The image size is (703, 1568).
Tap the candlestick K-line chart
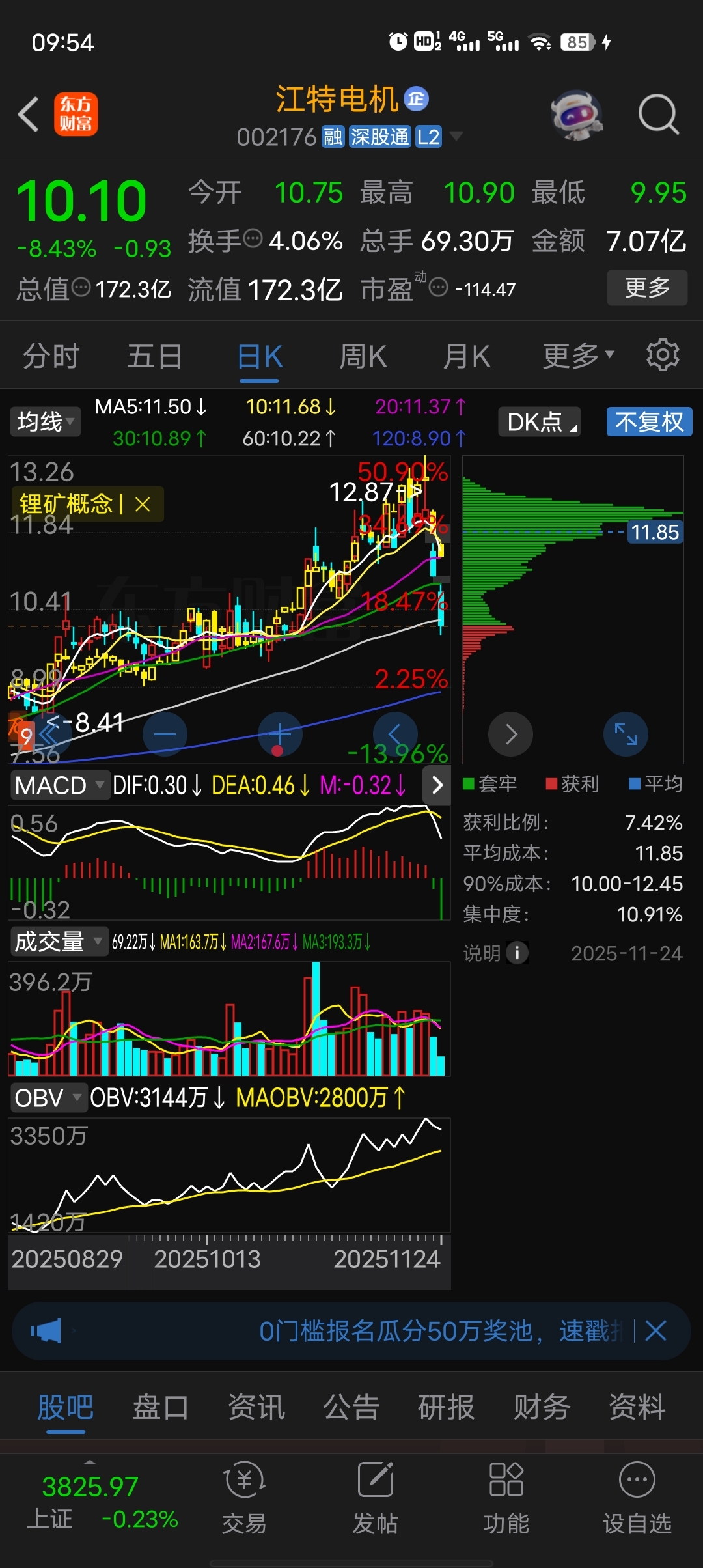(229, 609)
